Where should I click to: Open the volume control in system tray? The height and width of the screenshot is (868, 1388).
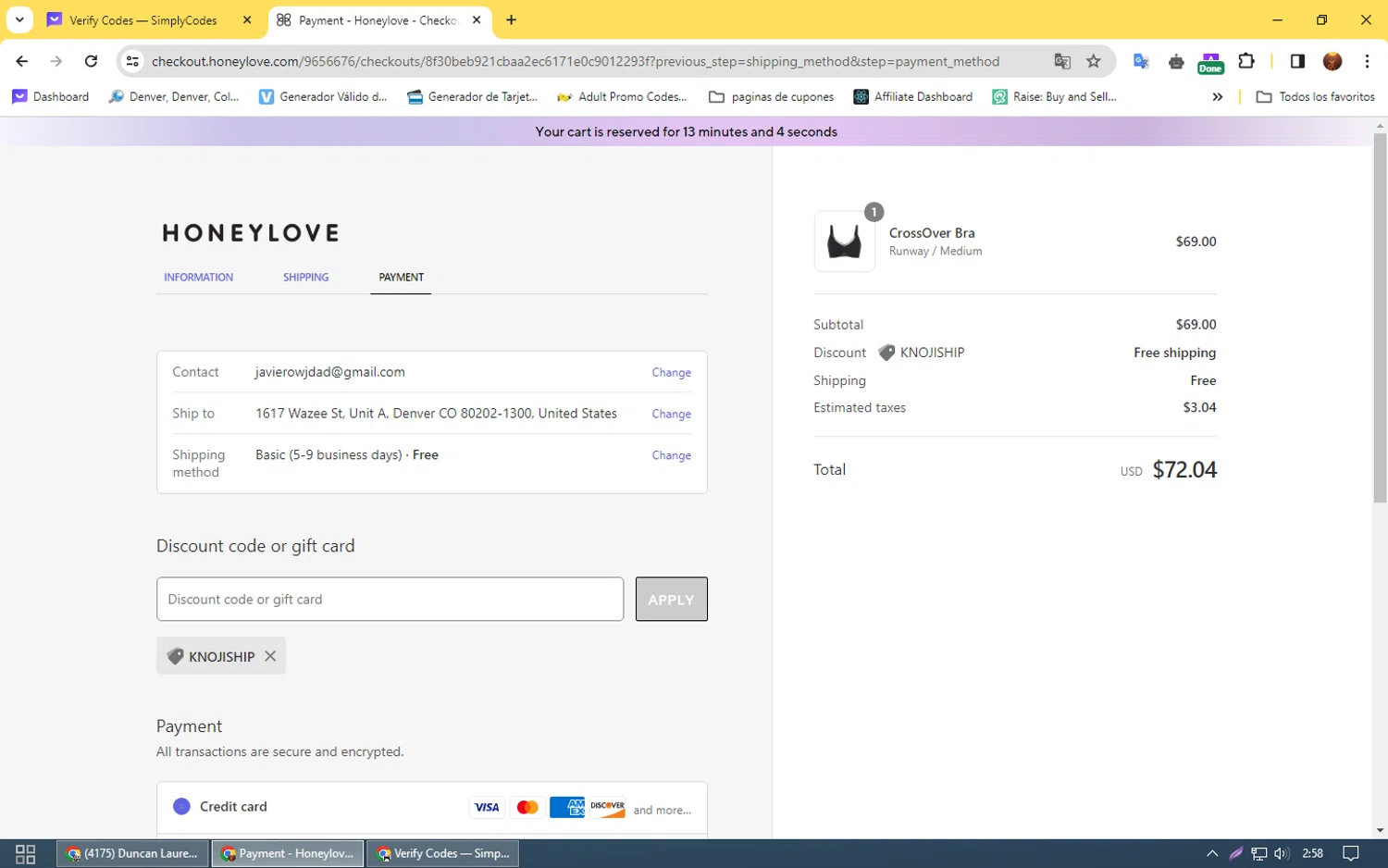tap(1282, 853)
